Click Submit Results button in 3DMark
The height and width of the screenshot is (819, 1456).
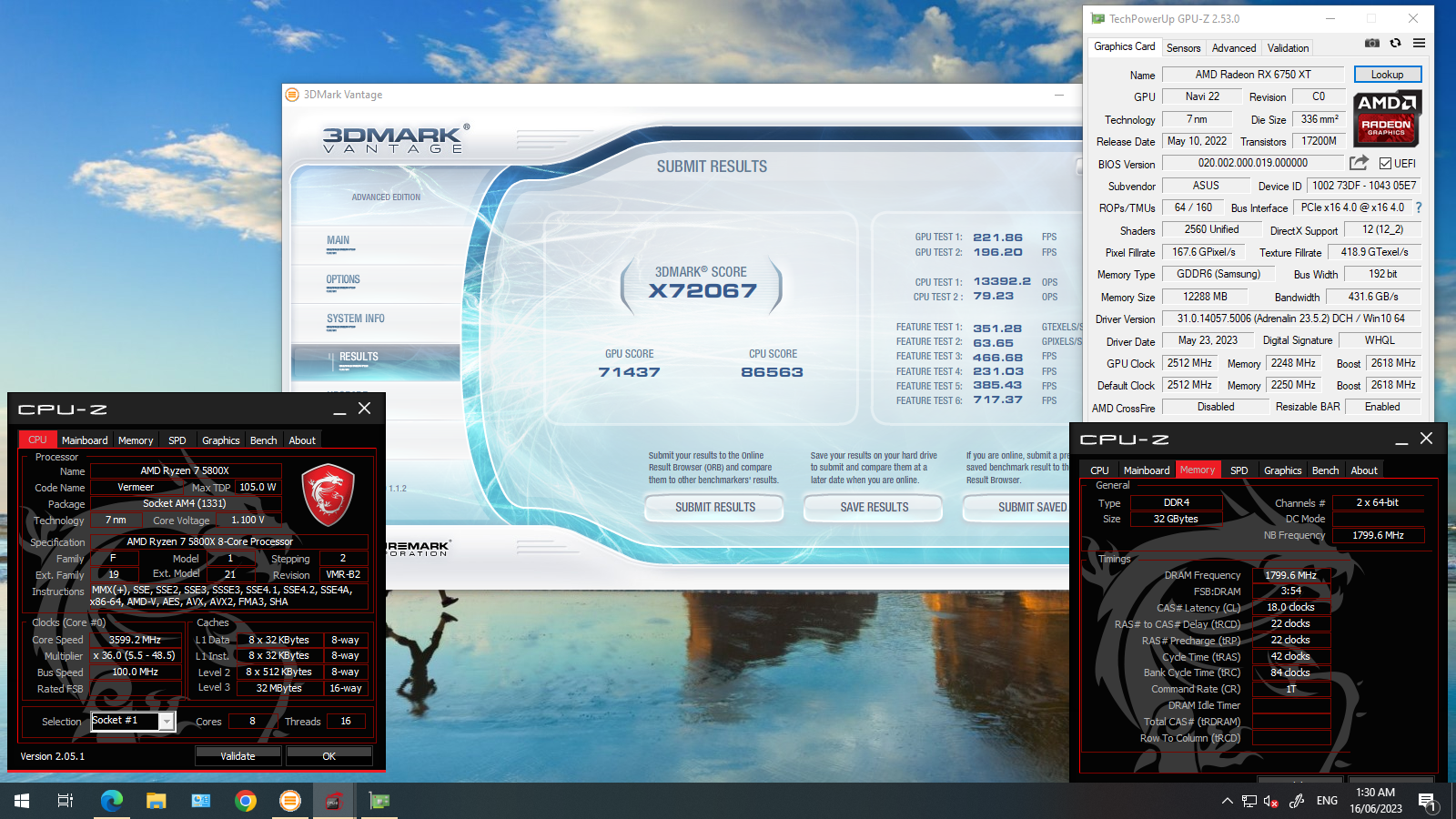click(x=715, y=507)
